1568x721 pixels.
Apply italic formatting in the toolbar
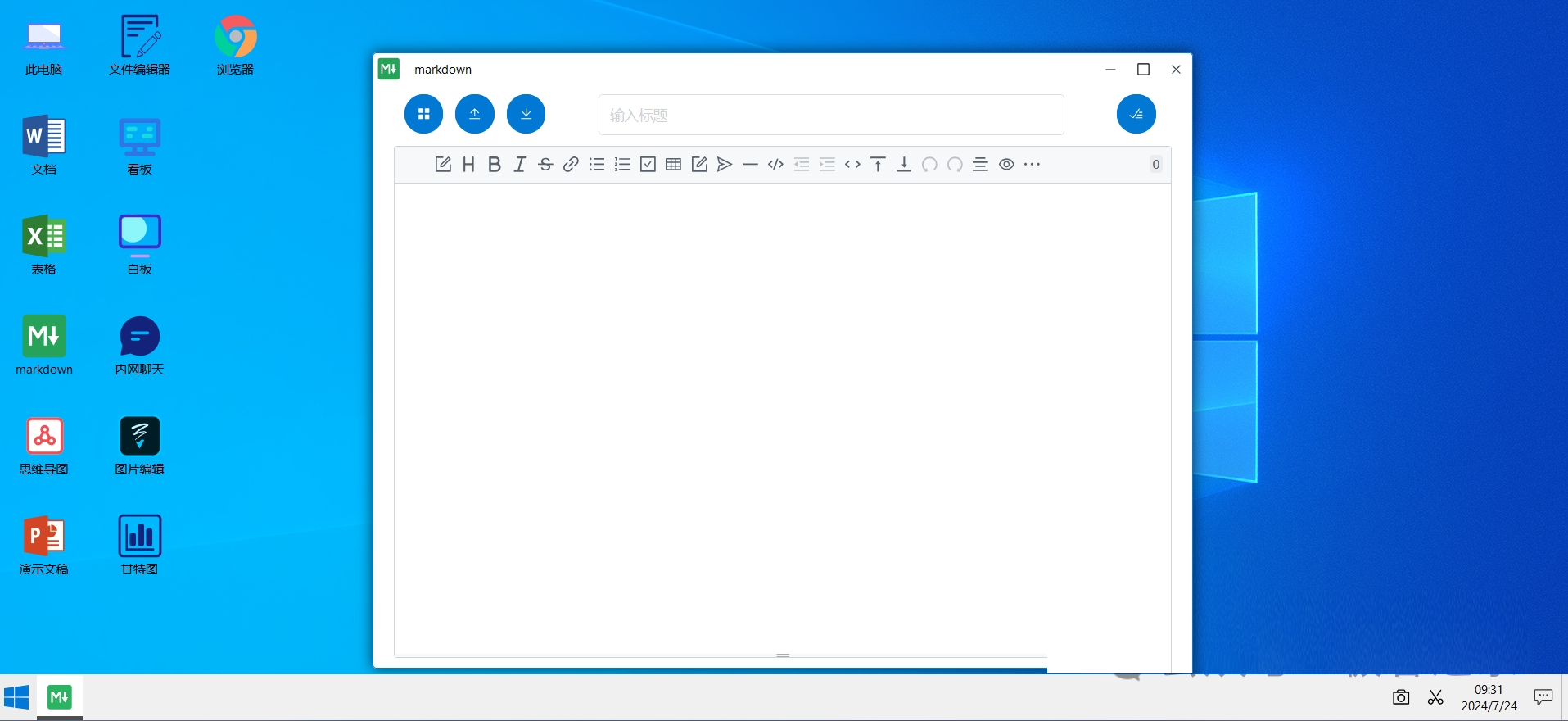point(520,165)
